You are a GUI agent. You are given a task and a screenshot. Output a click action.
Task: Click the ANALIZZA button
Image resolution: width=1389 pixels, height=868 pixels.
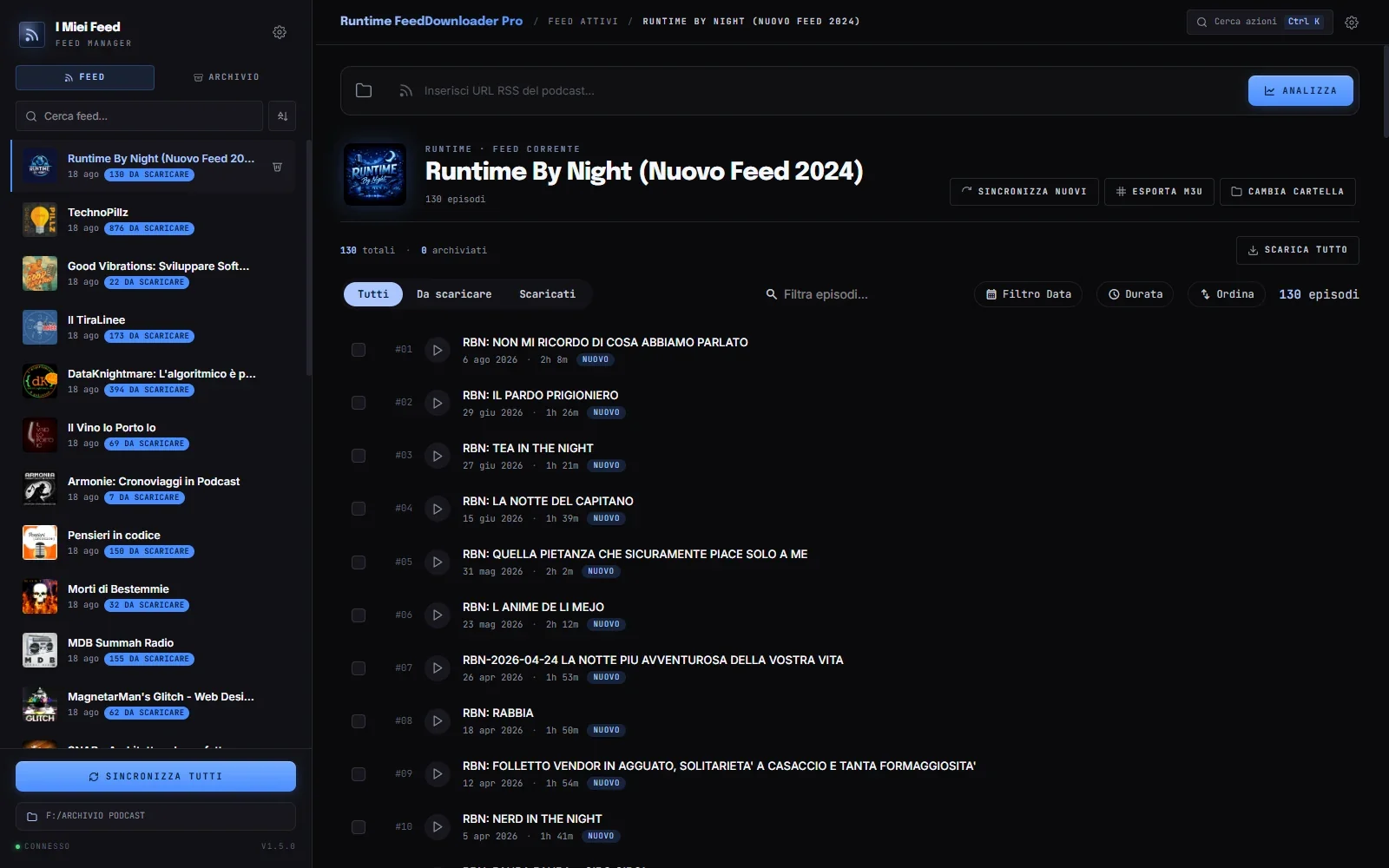1300,90
